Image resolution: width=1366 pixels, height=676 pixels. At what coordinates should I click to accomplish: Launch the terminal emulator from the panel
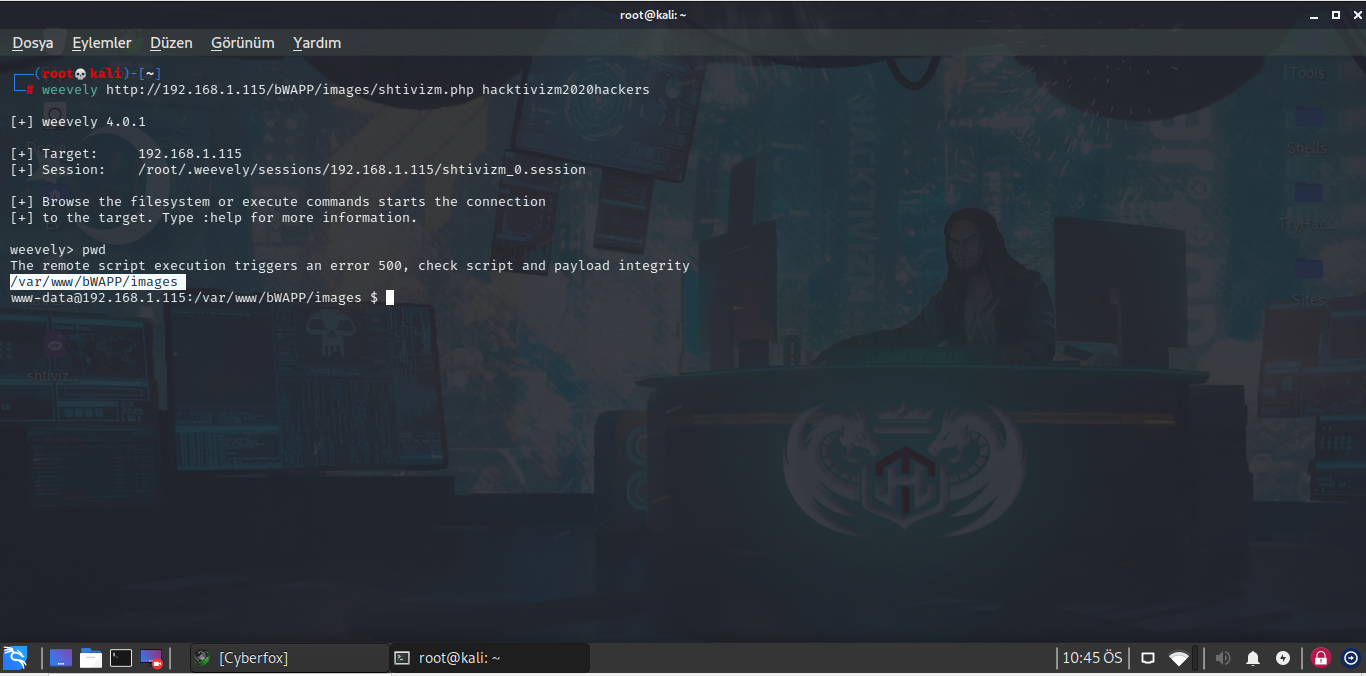tap(121, 657)
